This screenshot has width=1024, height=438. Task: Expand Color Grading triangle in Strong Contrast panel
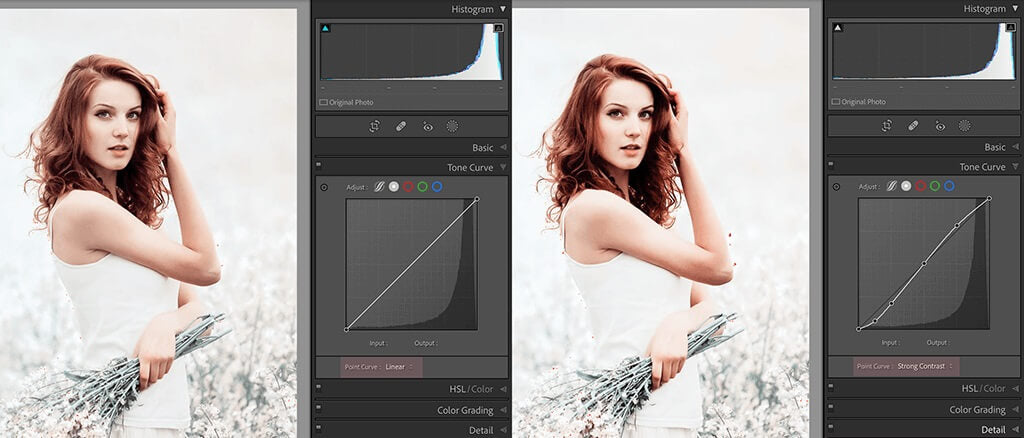pyautogui.click(x=1015, y=410)
